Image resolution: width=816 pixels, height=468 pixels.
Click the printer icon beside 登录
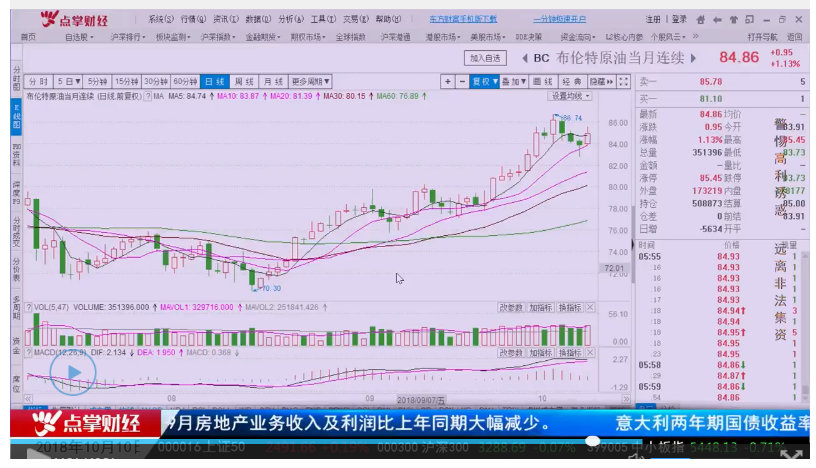pyautogui.click(x=700, y=20)
